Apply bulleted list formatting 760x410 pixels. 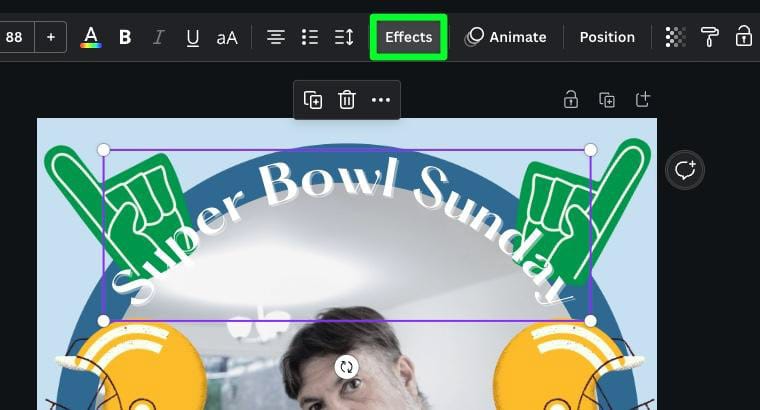coord(310,37)
